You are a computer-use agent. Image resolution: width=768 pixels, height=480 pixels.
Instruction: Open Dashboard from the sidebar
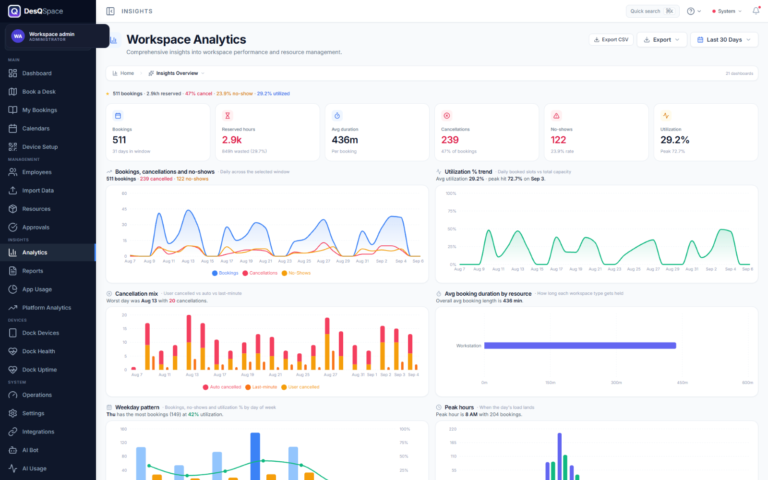[x=48, y=73]
